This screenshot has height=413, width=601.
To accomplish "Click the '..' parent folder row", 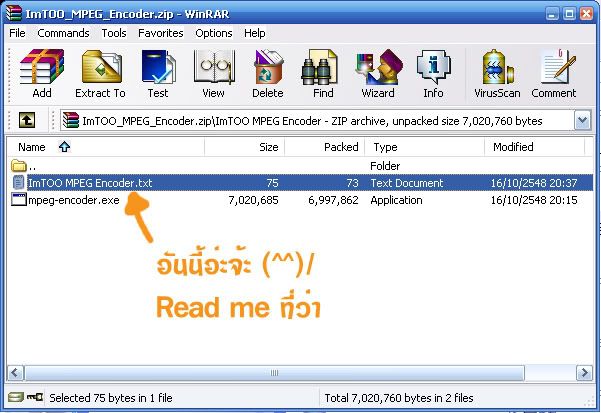I will tap(300, 166).
